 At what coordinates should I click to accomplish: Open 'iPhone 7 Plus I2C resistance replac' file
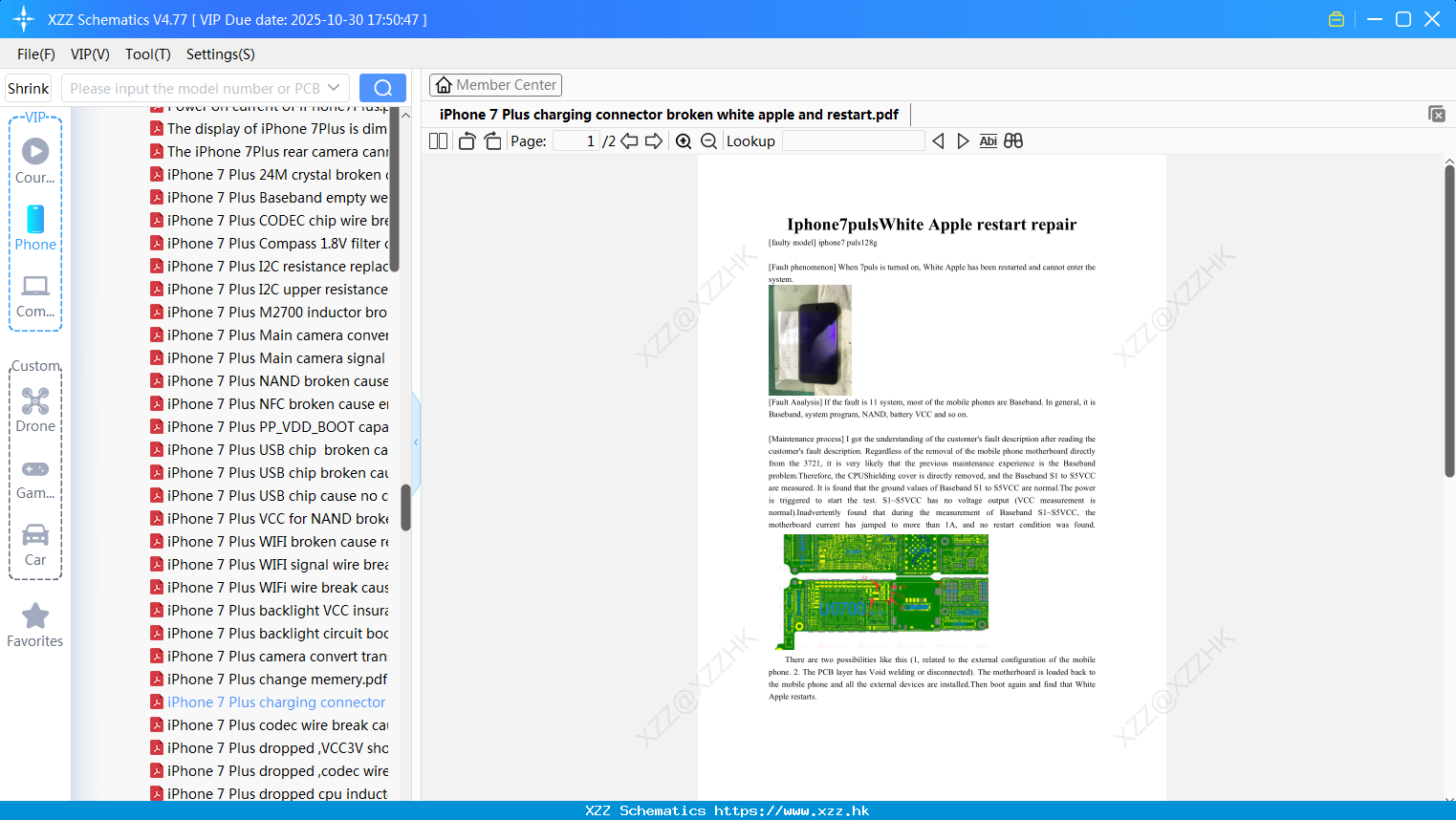[270, 267]
